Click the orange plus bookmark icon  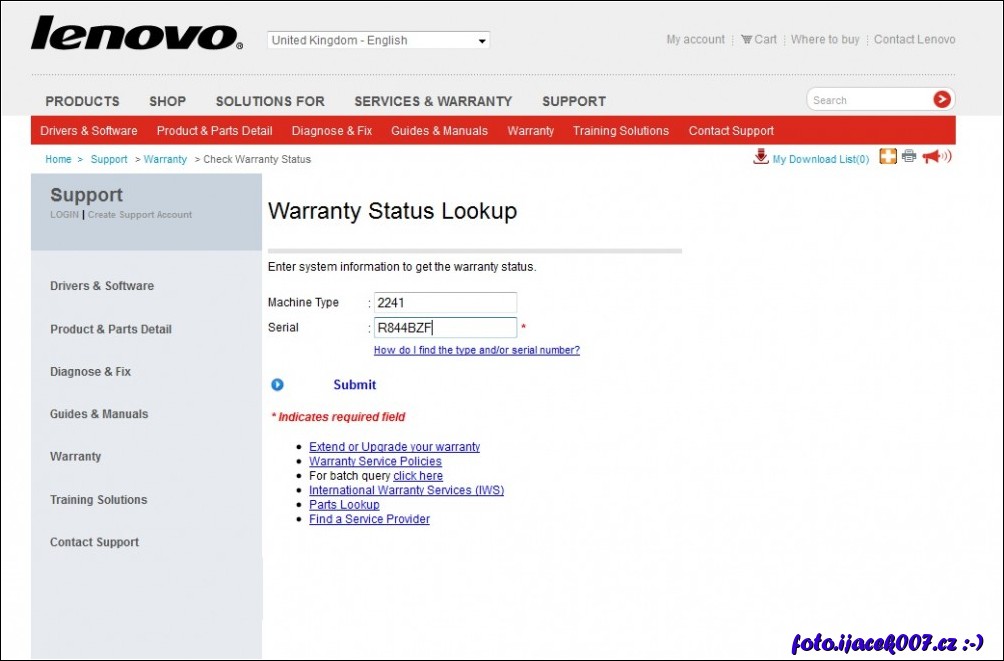tap(888, 156)
